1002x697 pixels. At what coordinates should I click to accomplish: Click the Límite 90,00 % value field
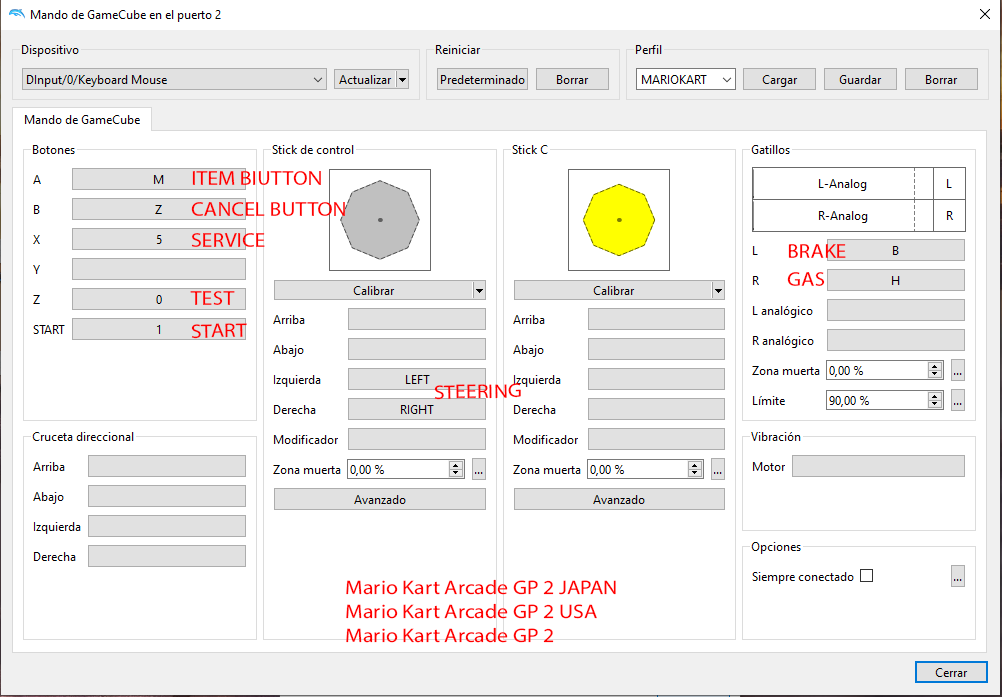[x=877, y=401]
